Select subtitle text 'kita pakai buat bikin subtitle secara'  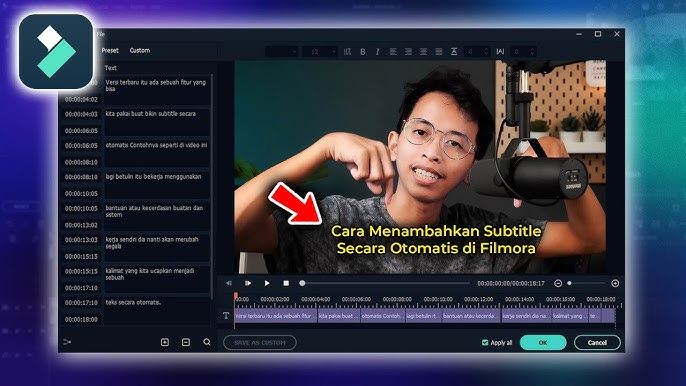[157, 123]
